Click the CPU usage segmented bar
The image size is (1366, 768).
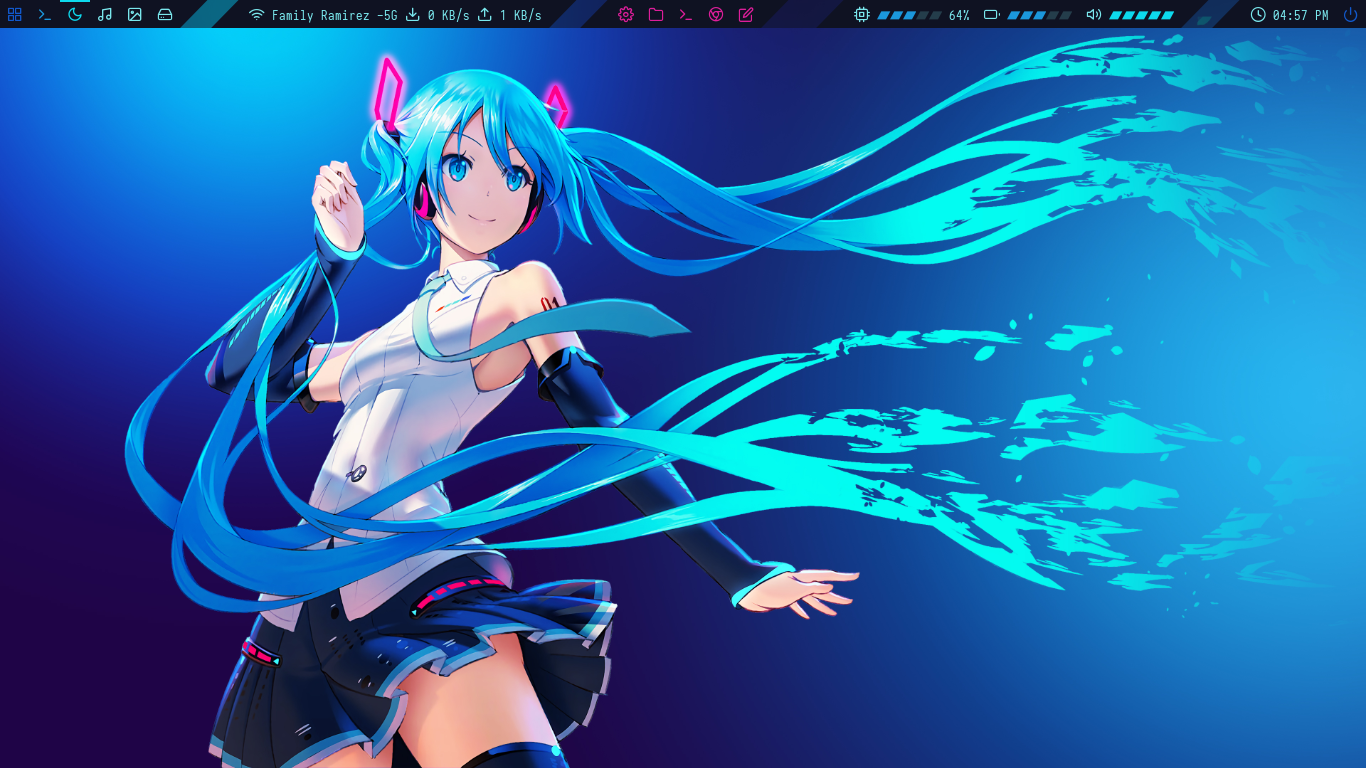[x=910, y=16]
